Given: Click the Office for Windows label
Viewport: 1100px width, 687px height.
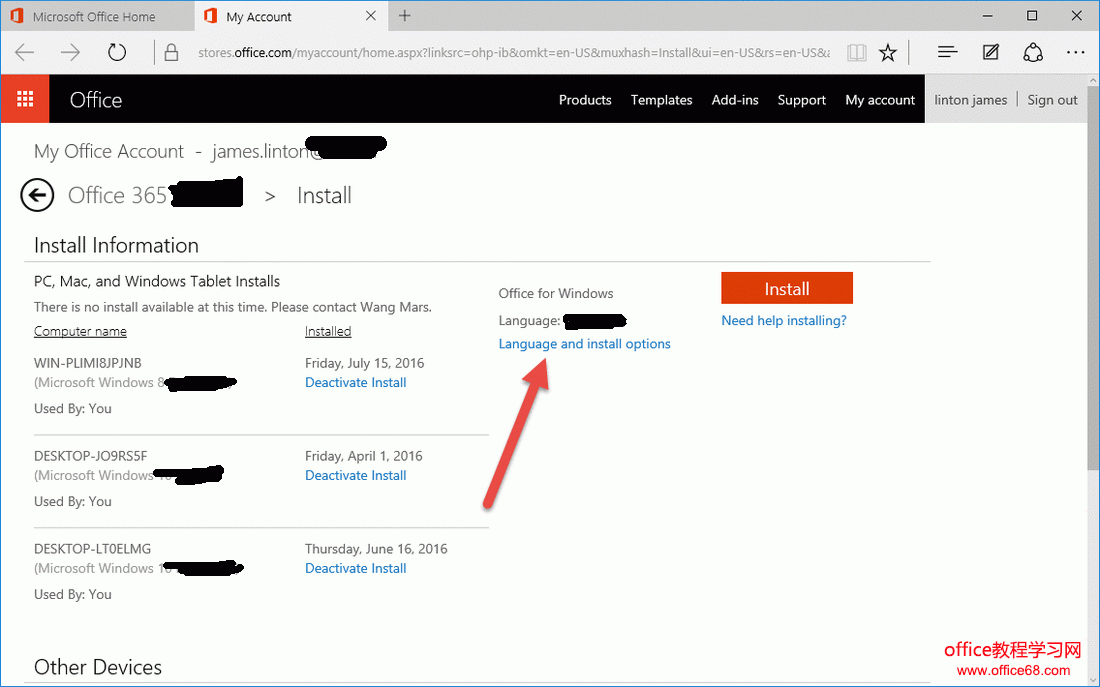Looking at the screenshot, I should click(x=556, y=293).
